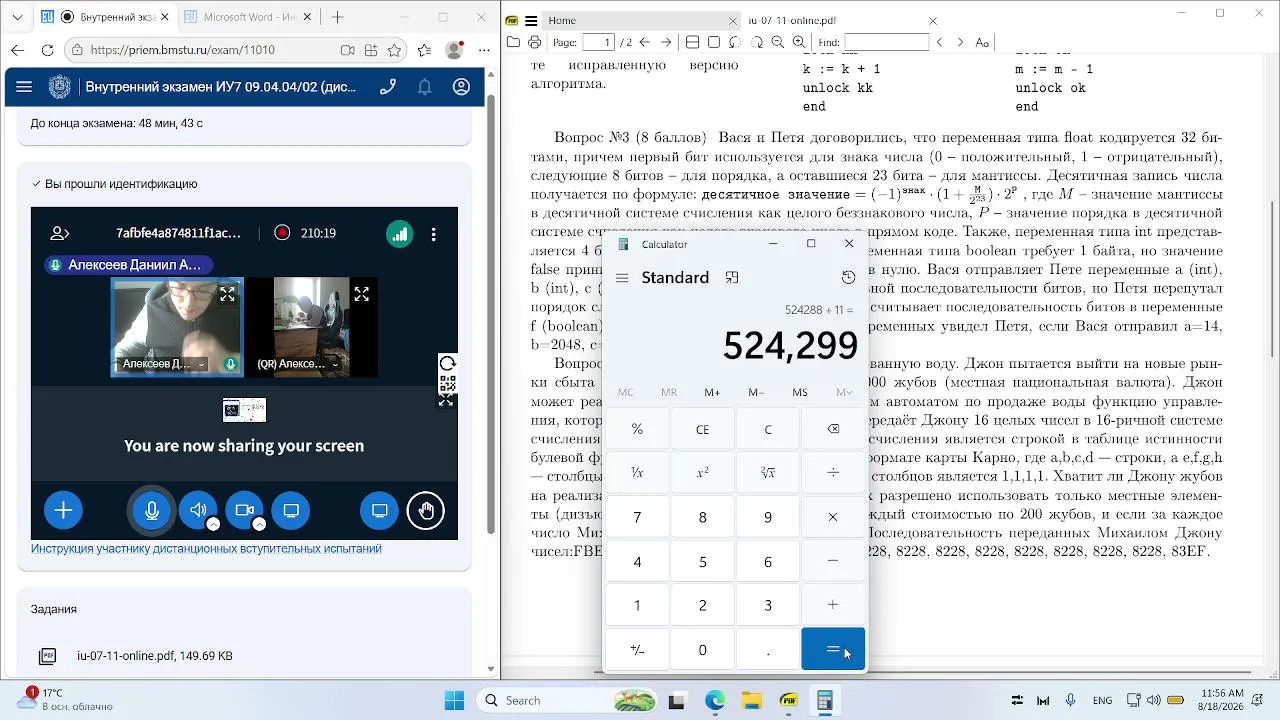Find next match arrow in PDF
1280x720 pixels.
coord(960,42)
